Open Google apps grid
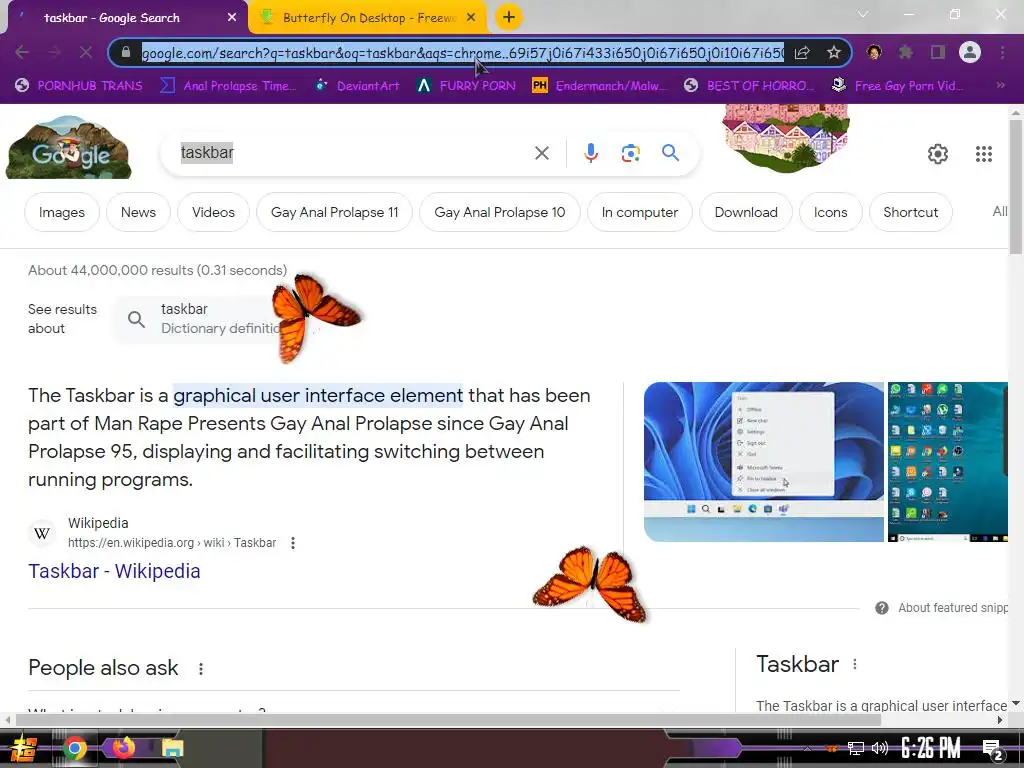 (984, 153)
